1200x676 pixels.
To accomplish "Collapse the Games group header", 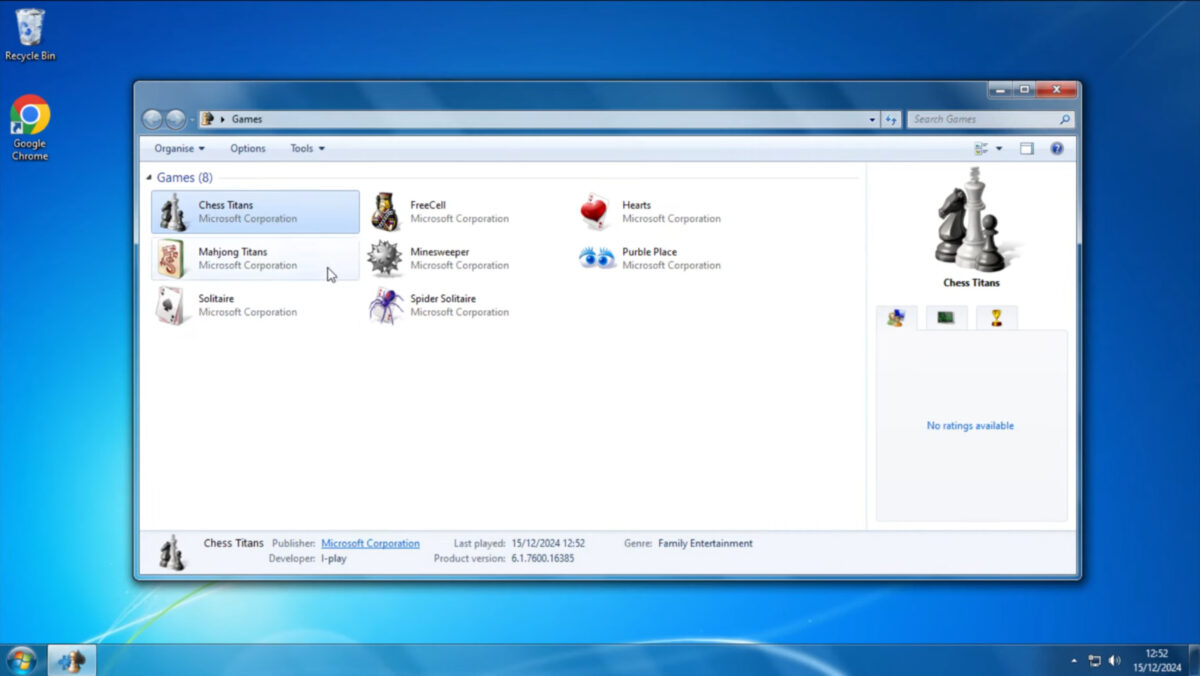I will [150, 177].
